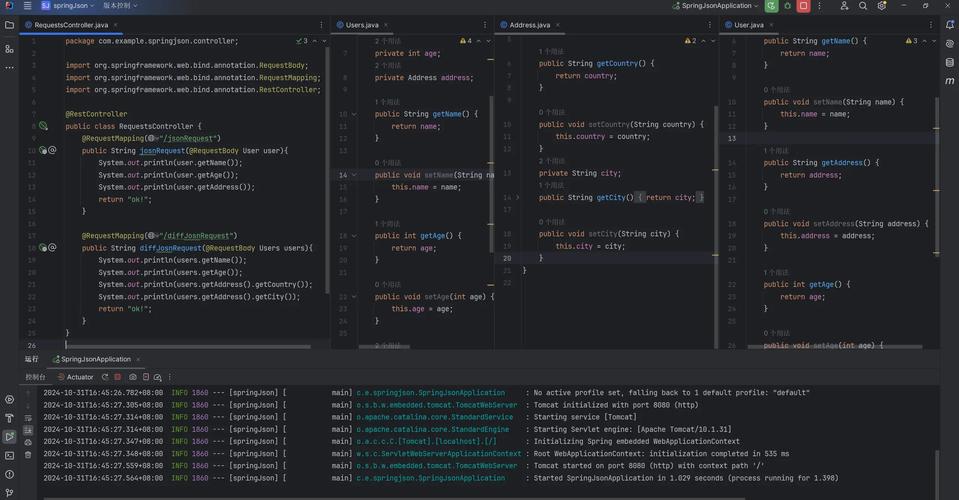Click the jsonRequest method name link
959x500 pixels.
coord(162,150)
